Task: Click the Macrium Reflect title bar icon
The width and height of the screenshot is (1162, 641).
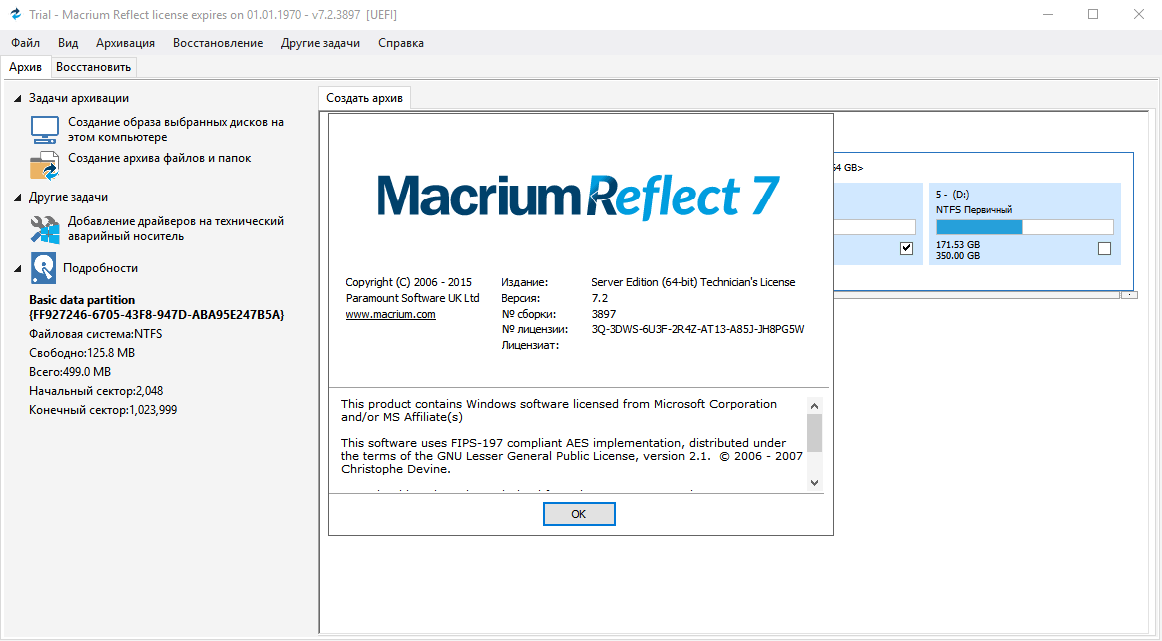Action: point(15,14)
